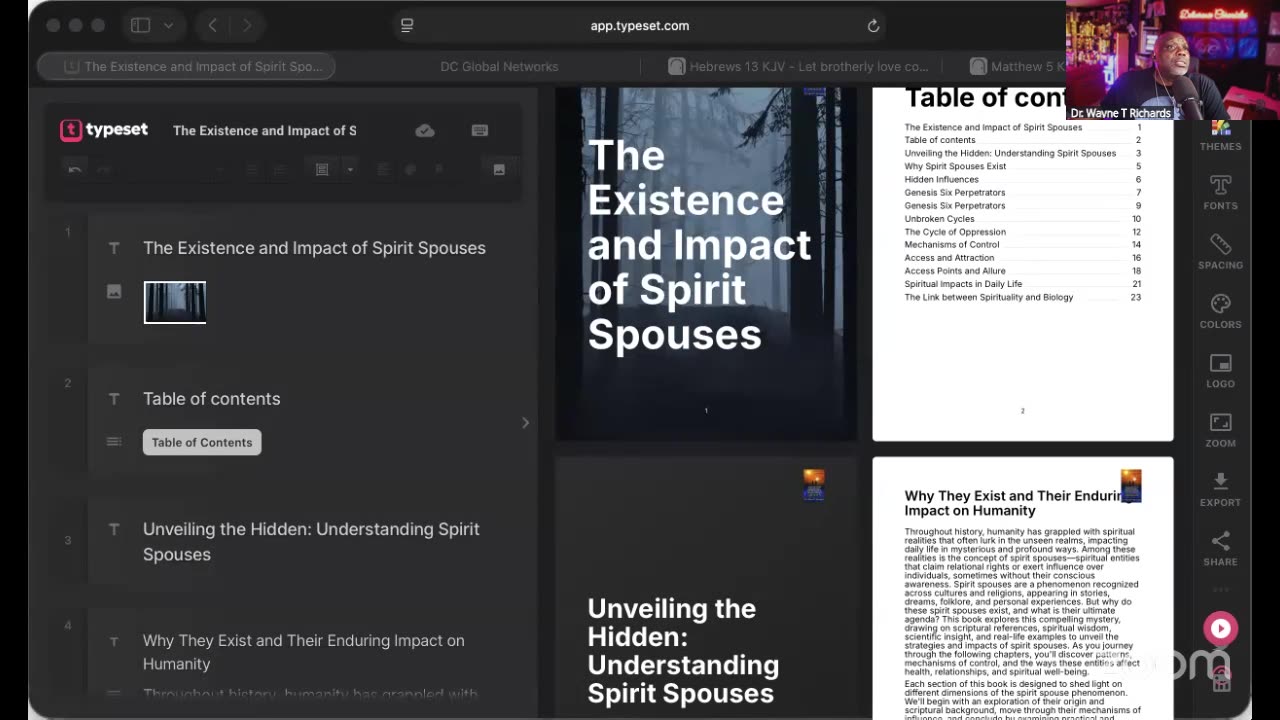Viewport: 1280px width, 720px height.
Task: Click 'The Cycle of Oppression' contents entry
Action: pos(955,232)
